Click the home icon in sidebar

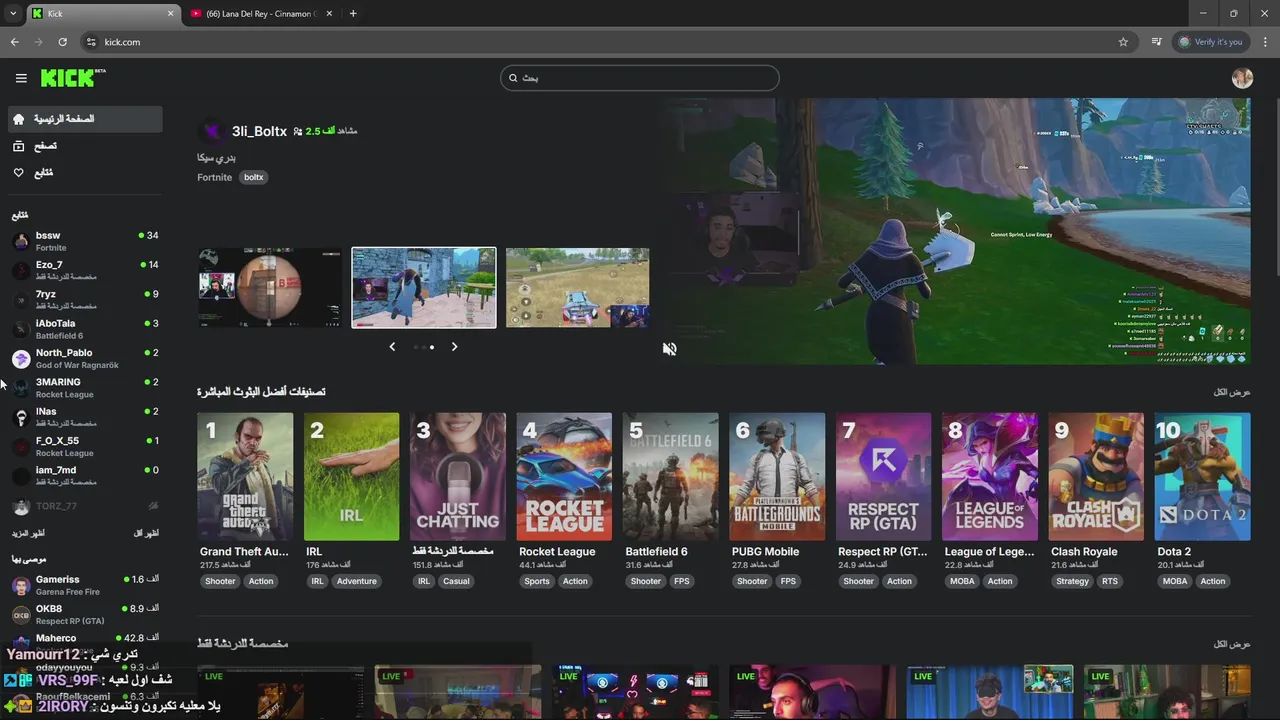click(x=18, y=119)
